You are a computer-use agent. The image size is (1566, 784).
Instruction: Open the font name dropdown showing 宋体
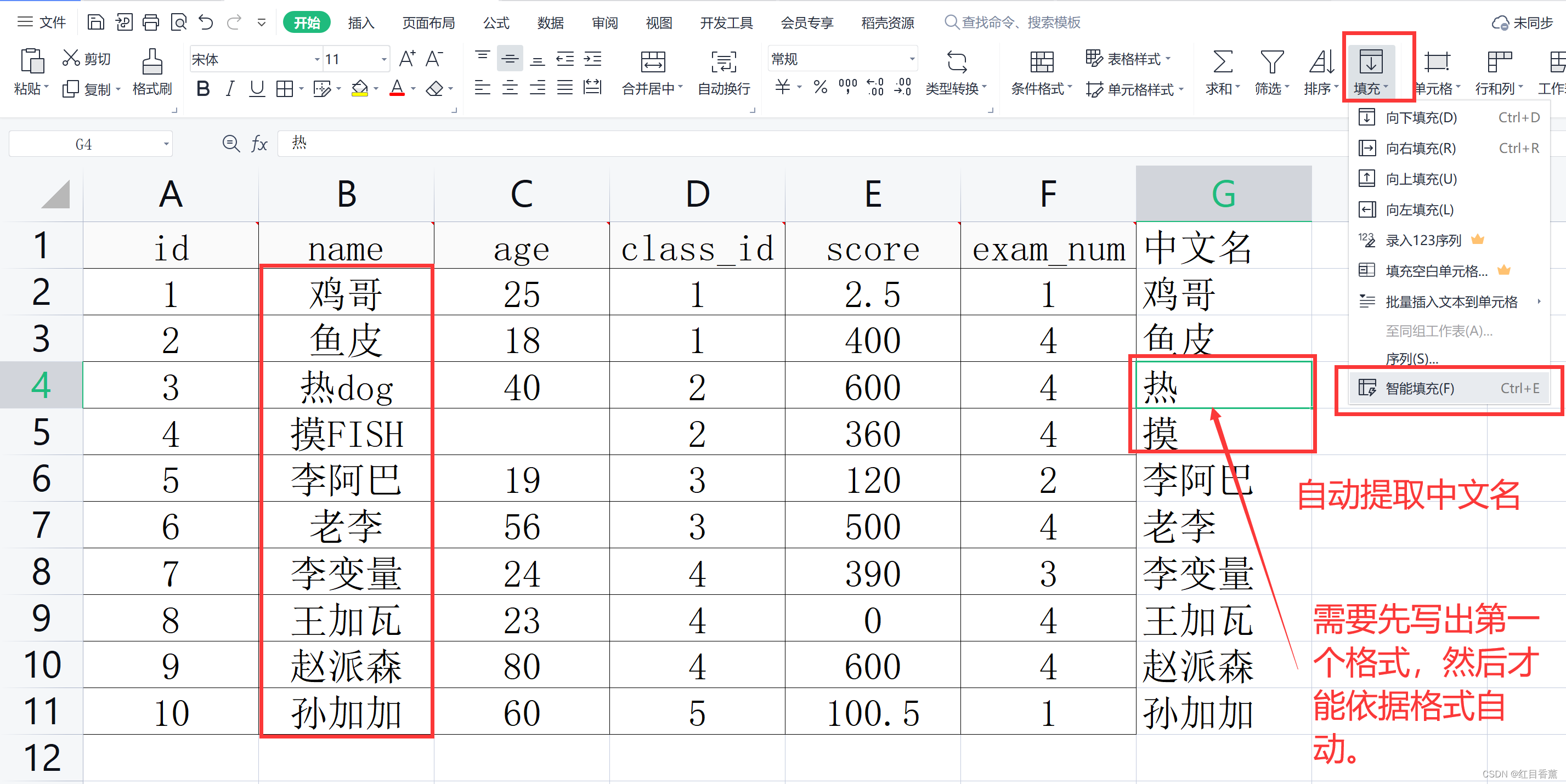[x=316, y=60]
